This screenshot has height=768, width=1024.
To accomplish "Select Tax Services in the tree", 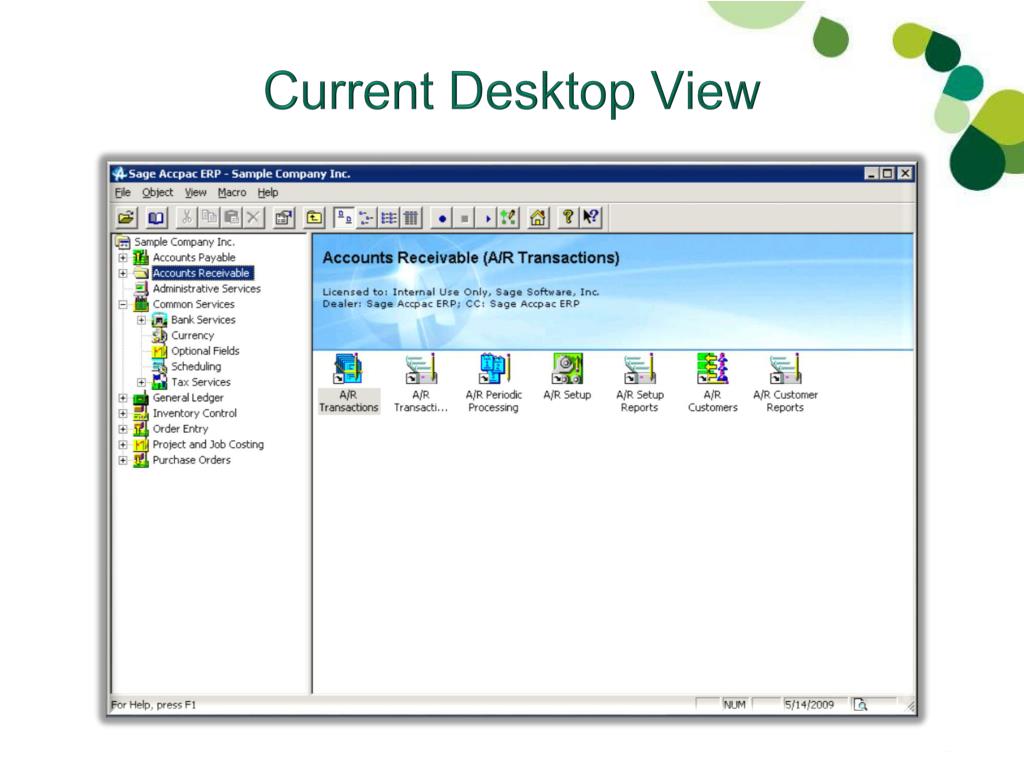I will (200, 382).
